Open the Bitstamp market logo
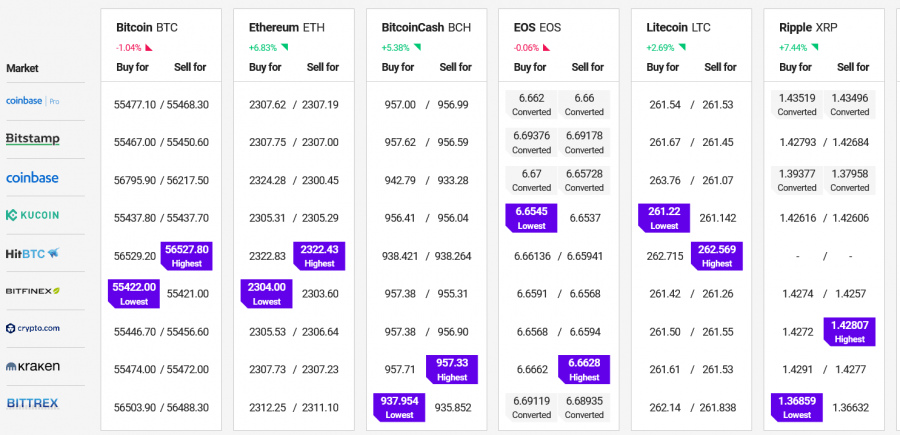Image resolution: width=900 pixels, height=435 pixels. point(33,139)
